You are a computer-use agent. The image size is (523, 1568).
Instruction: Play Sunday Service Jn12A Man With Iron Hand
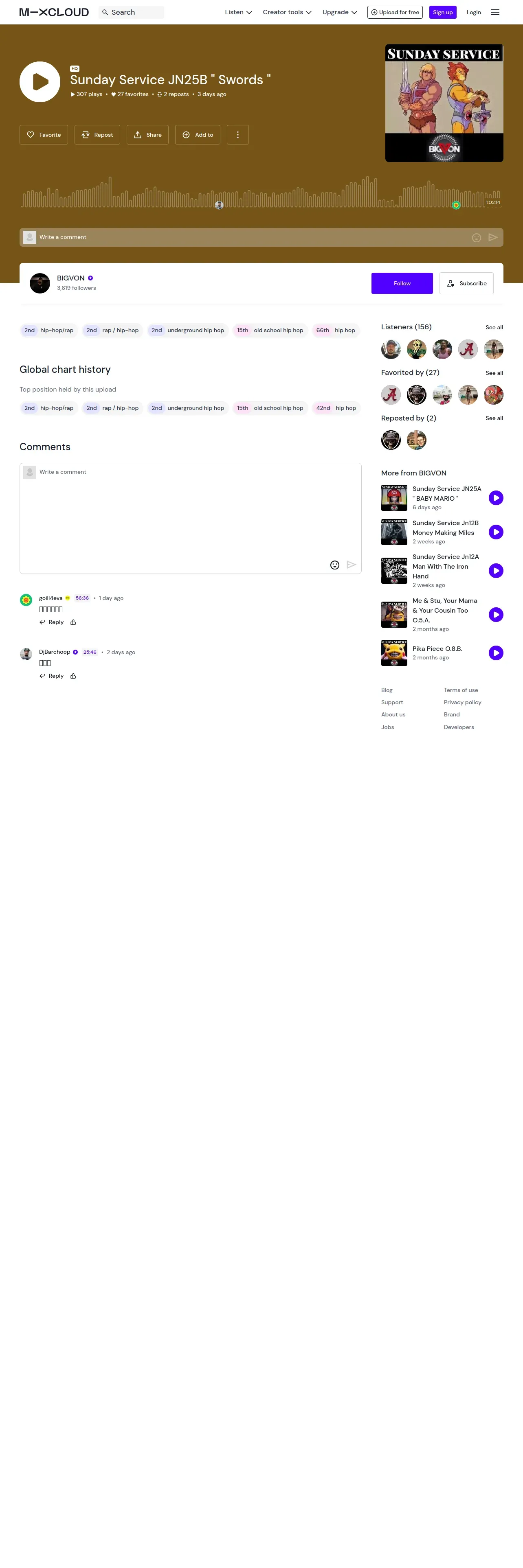[x=496, y=571]
